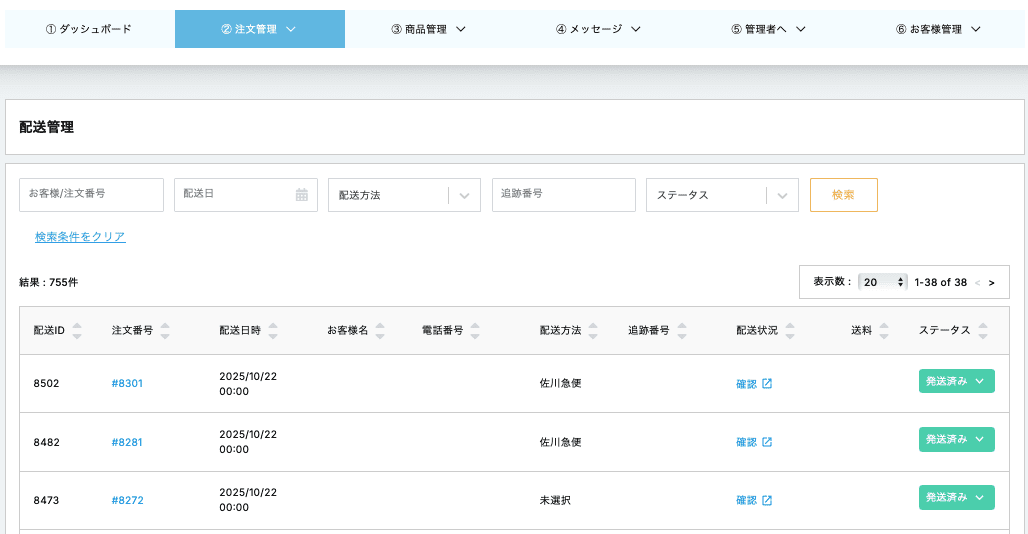Focus the お客様/注文番号 search field

click(91, 195)
